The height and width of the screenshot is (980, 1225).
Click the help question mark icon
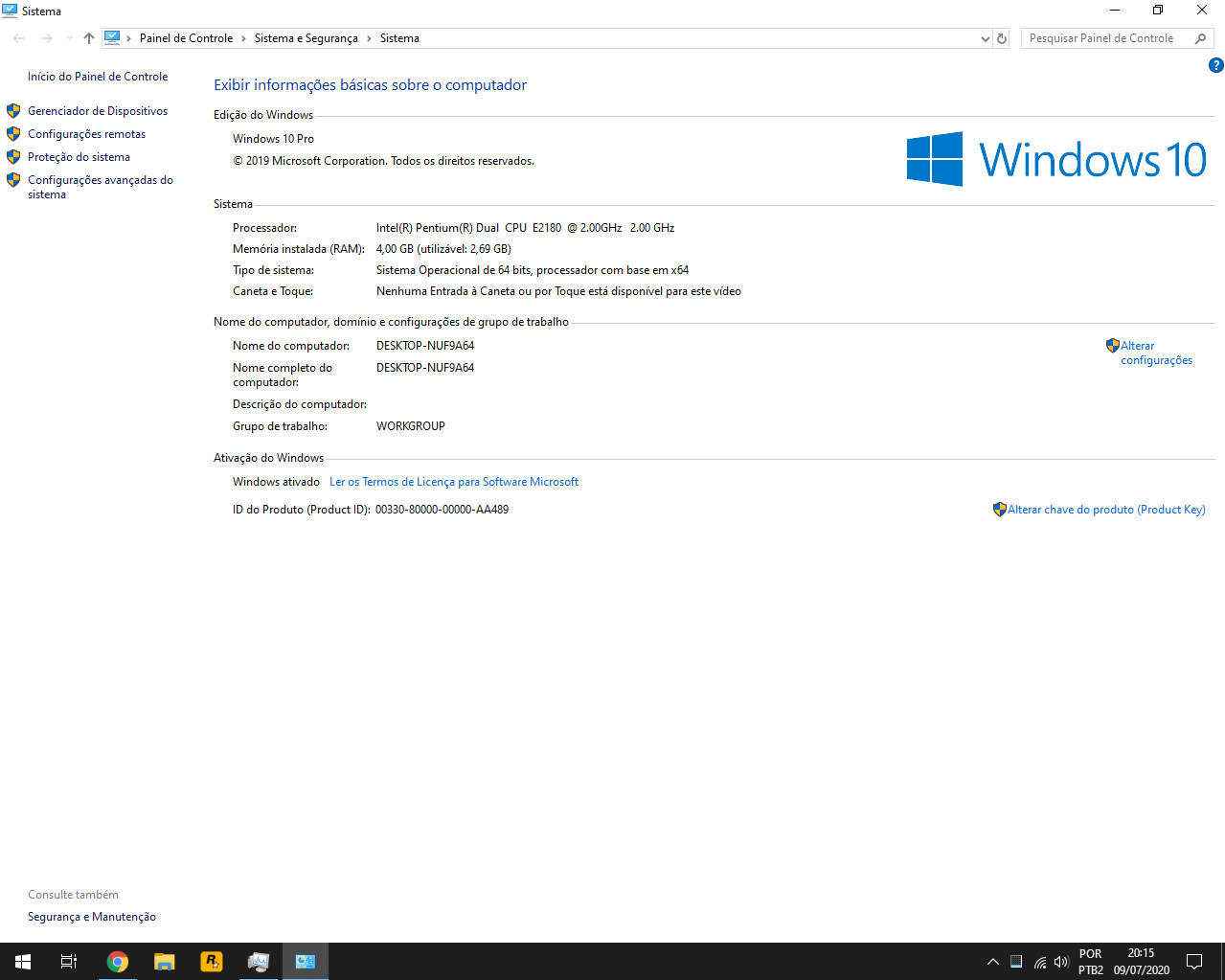[x=1215, y=65]
